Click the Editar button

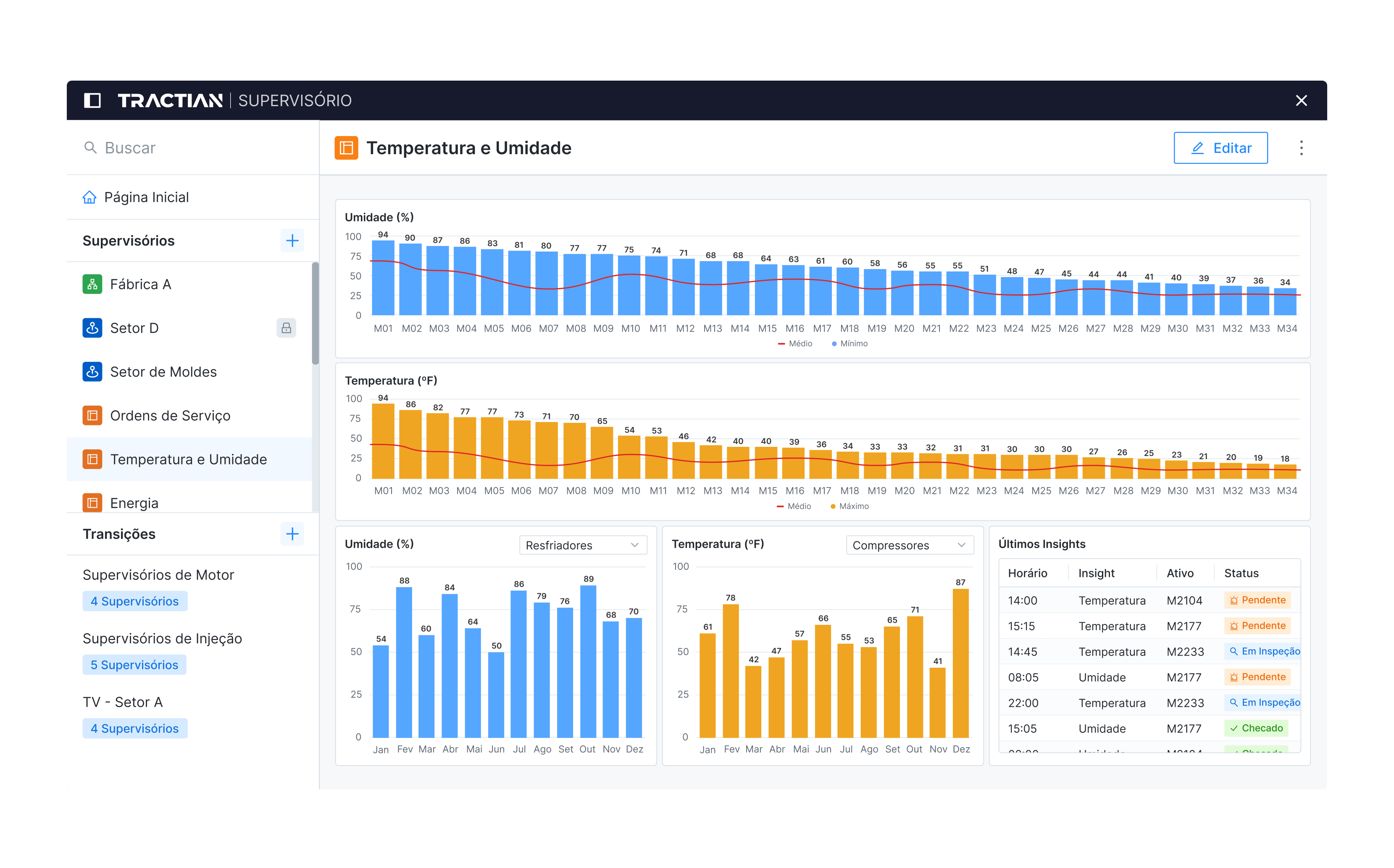[1220, 148]
